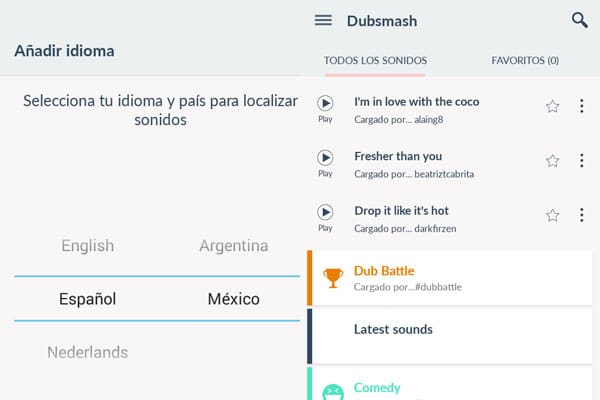The image size is (600, 400).
Task: Click "Selecciona tu idioma y país" instruction text
Action: point(160,110)
